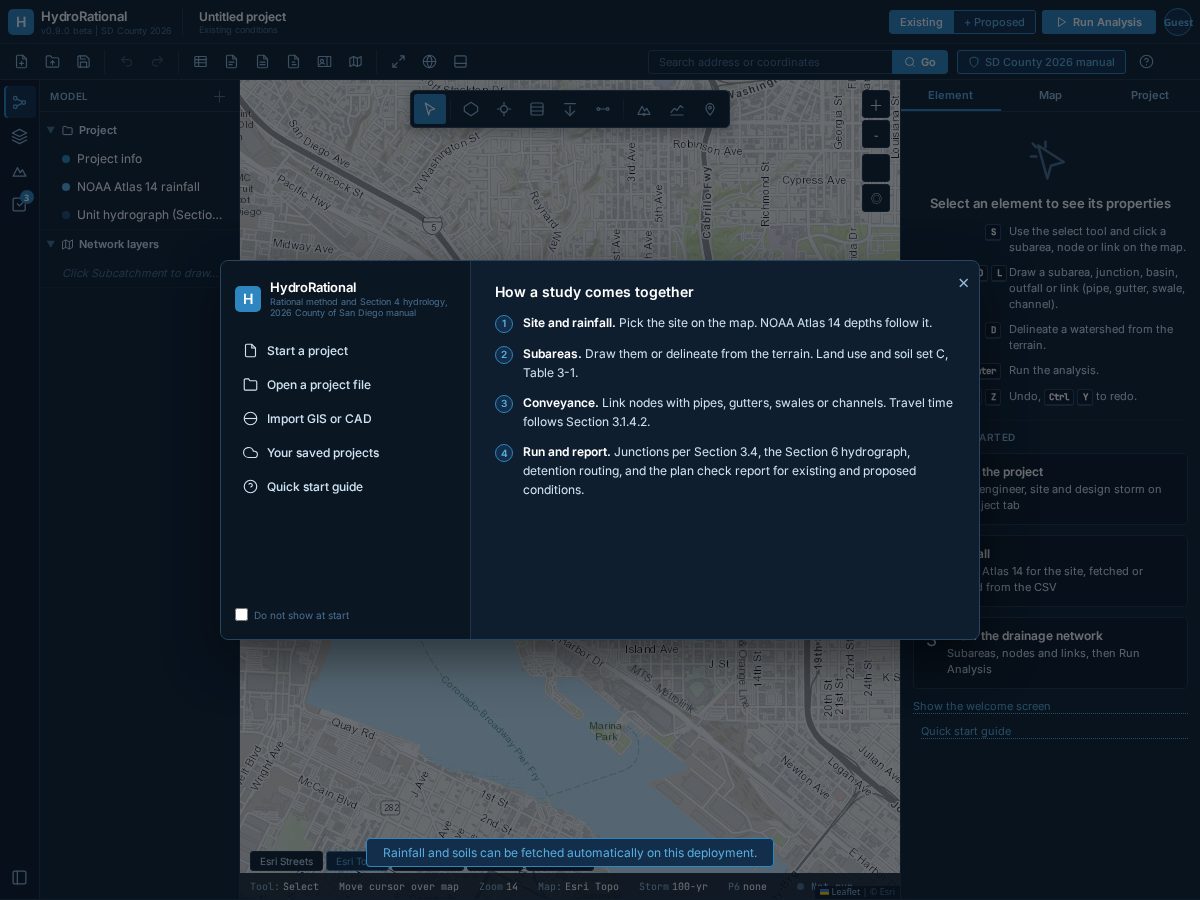This screenshot has width=1200, height=900.
Task: Click the undo arrow icon
Action: coord(126,62)
